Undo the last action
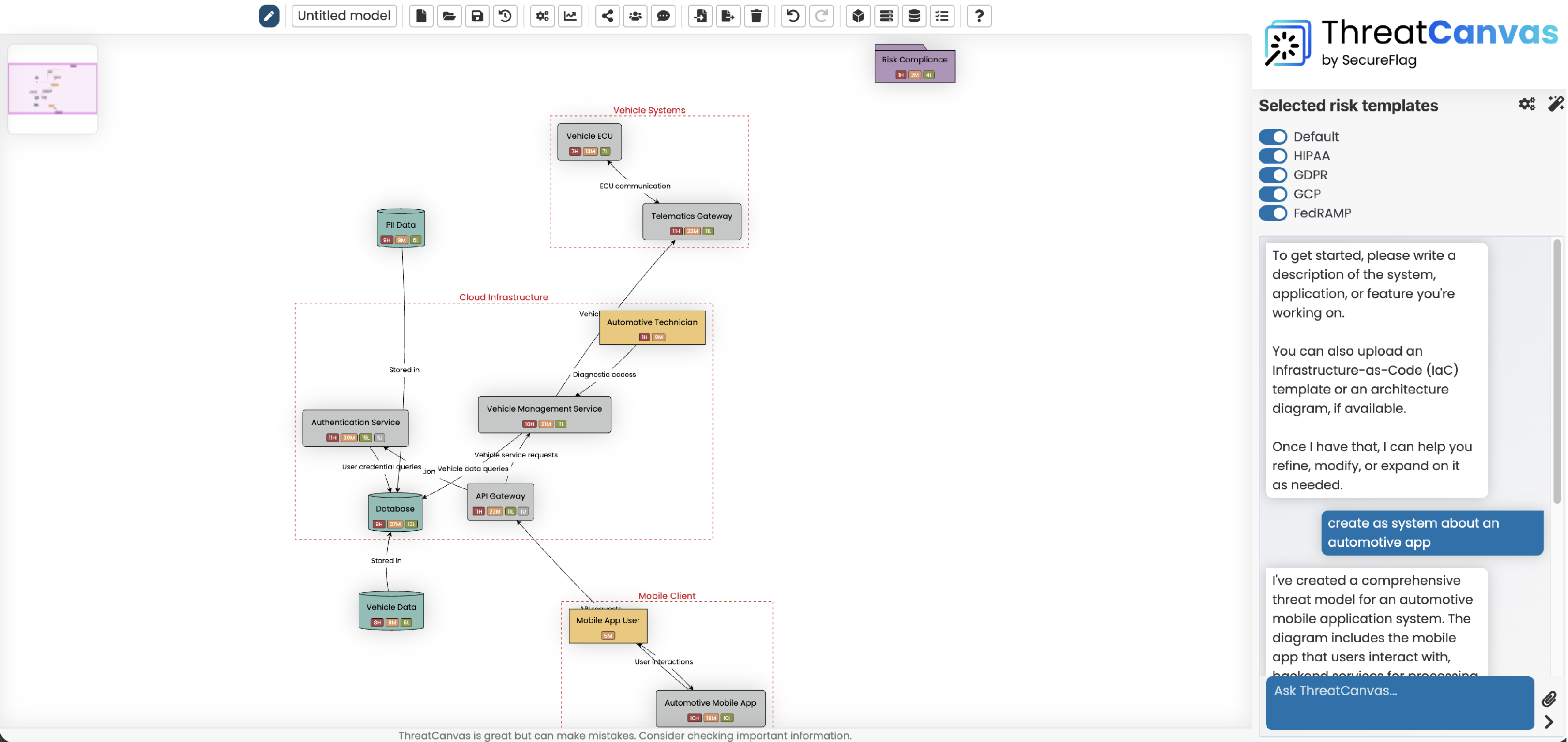The width and height of the screenshot is (1568, 742). (x=793, y=16)
